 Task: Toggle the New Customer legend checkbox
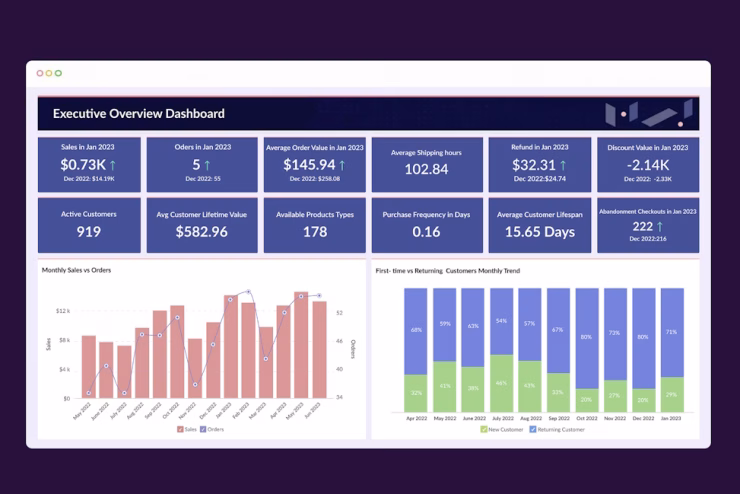click(x=483, y=429)
